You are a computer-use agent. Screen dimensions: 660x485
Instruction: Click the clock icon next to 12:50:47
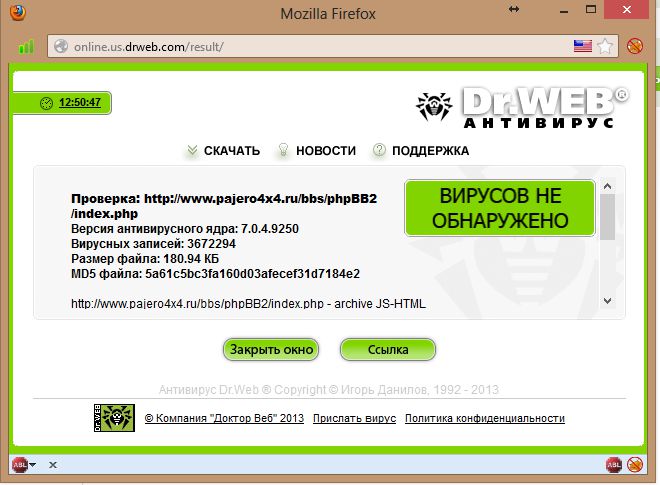click(46, 103)
